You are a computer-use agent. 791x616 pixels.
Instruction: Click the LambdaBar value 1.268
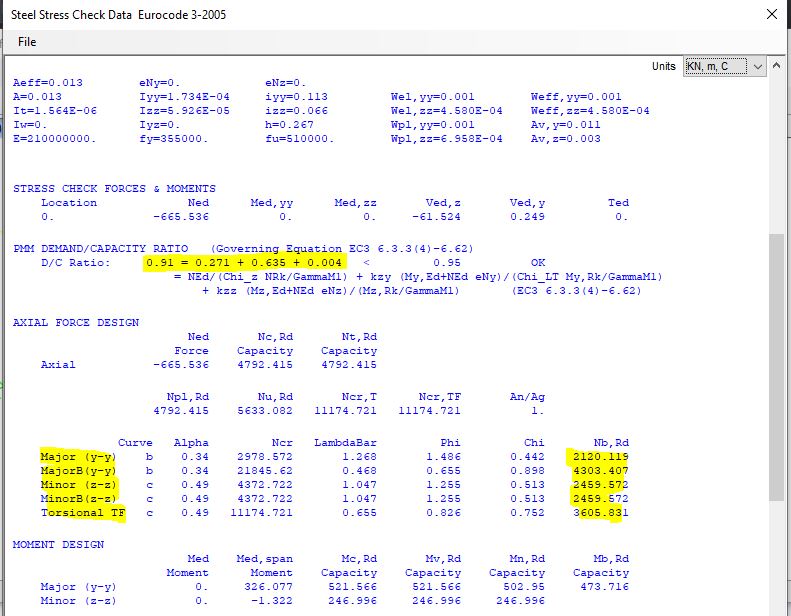pyautogui.click(x=359, y=457)
